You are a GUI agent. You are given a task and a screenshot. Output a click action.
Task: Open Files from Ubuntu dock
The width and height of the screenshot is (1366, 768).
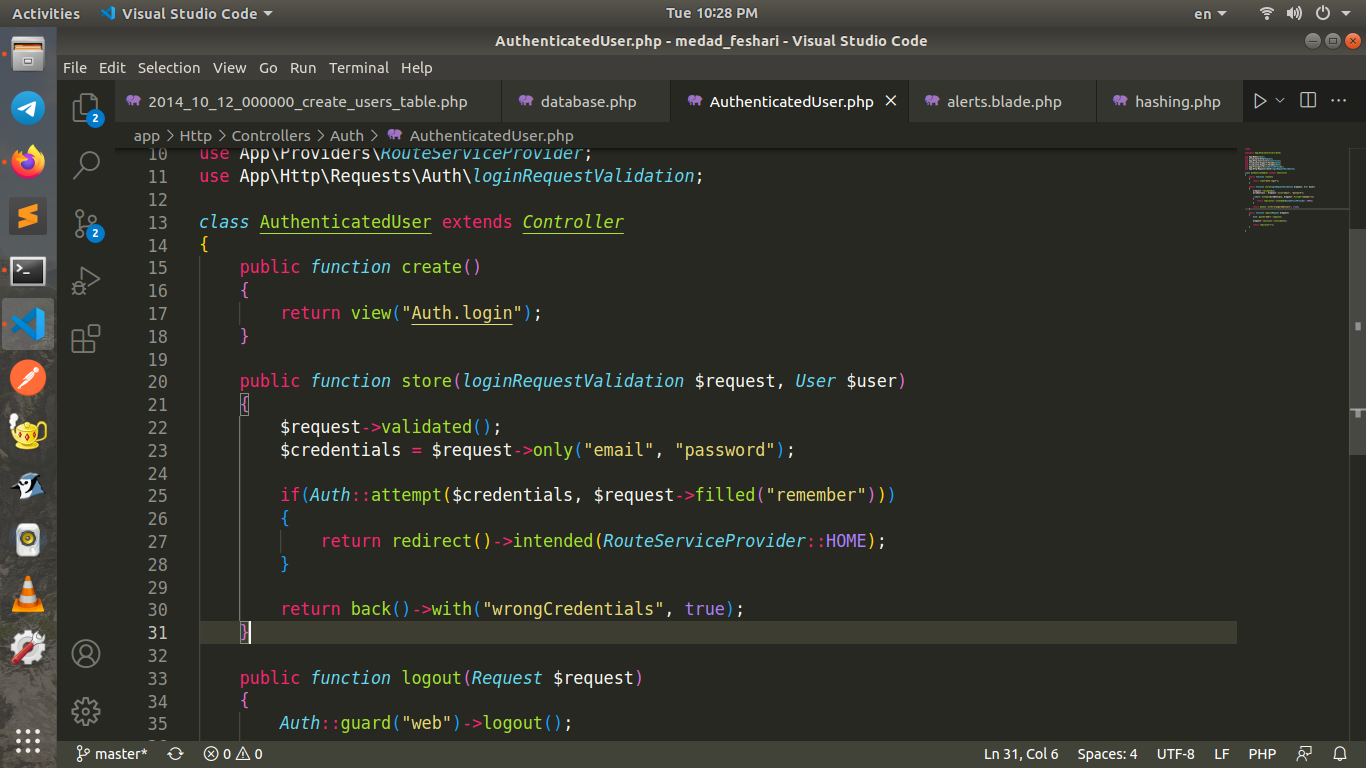click(x=28, y=53)
